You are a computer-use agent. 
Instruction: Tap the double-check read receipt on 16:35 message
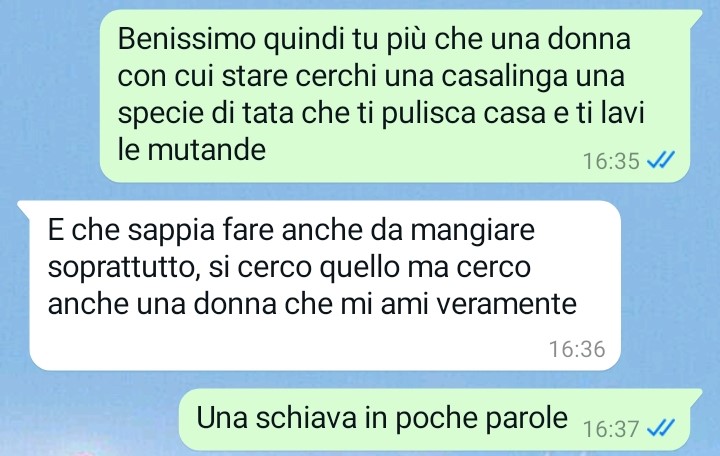[661, 161]
